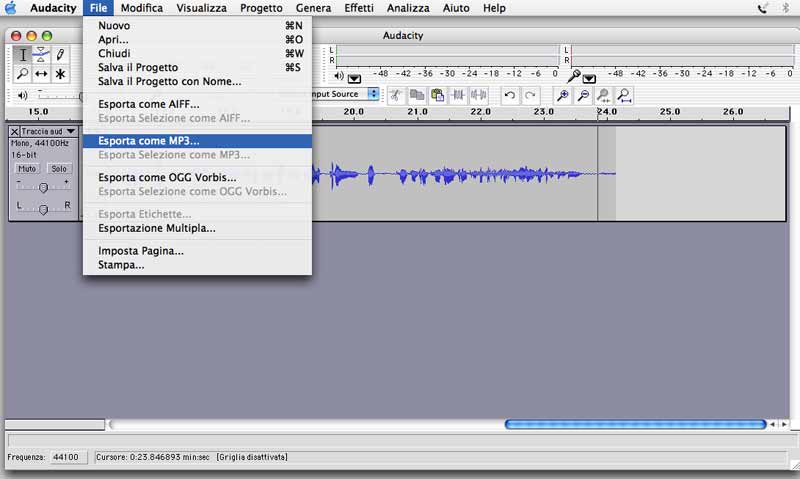Viewport: 800px width, 479px height.
Task: Open the Traccia aud track dropdown menu
Action: point(48,132)
